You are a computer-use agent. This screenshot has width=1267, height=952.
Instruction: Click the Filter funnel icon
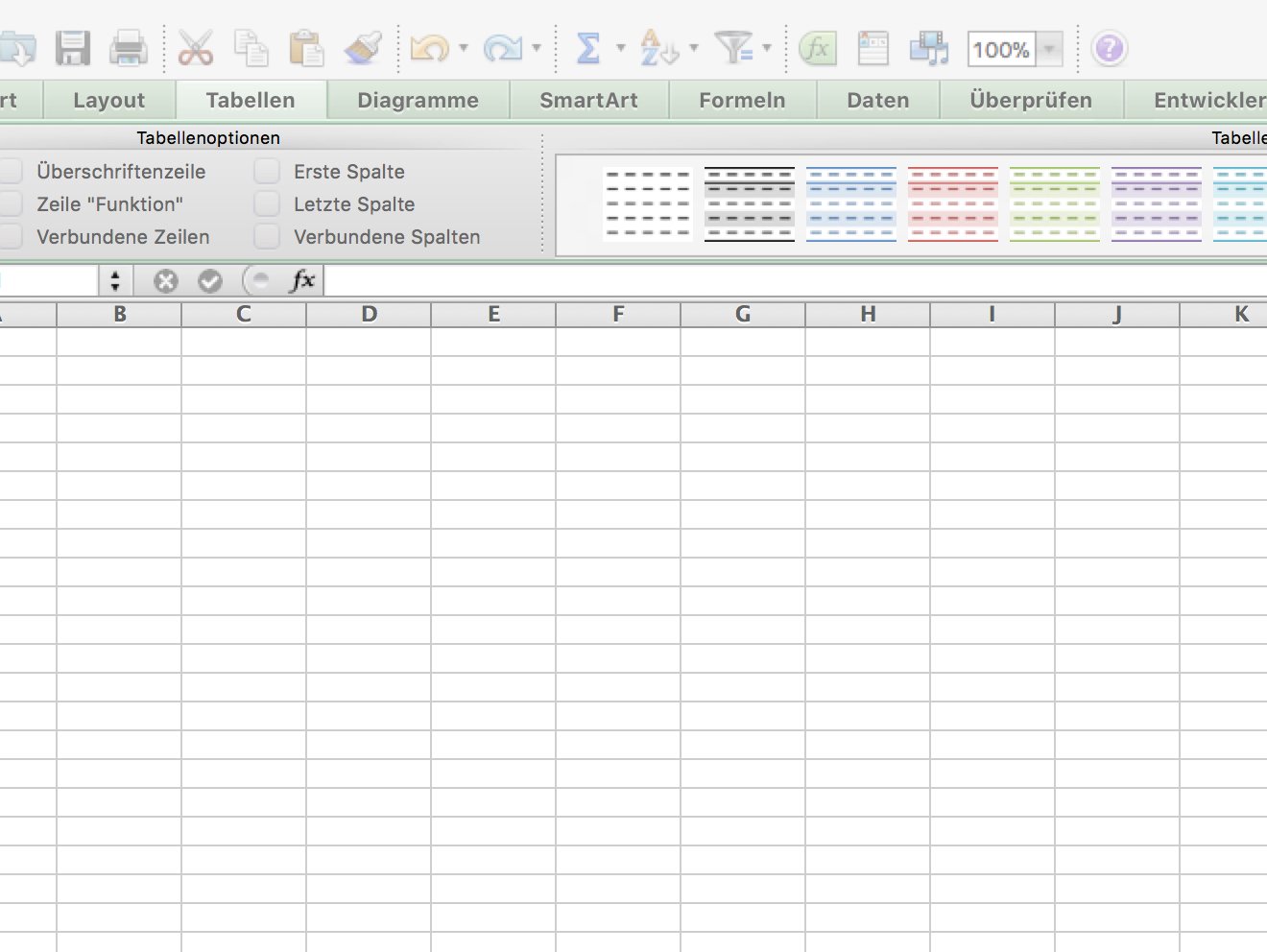[734, 48]
